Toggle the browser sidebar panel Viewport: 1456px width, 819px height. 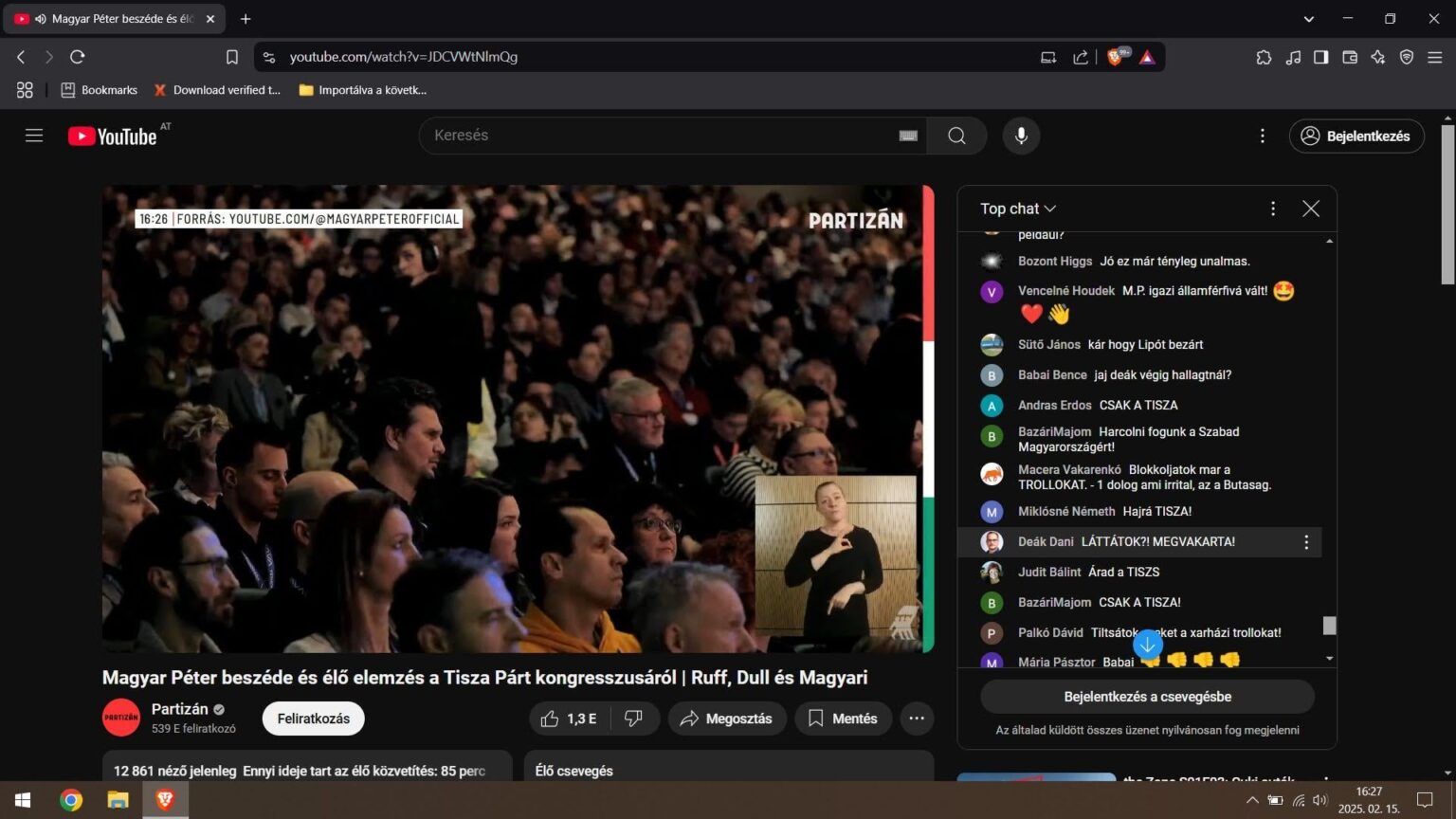(1320, 57)
